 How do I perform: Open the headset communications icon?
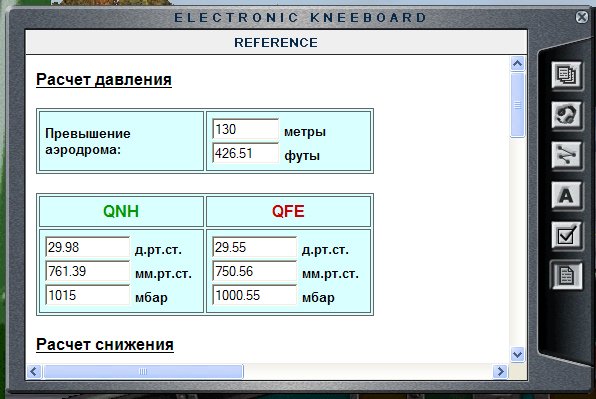567,115
